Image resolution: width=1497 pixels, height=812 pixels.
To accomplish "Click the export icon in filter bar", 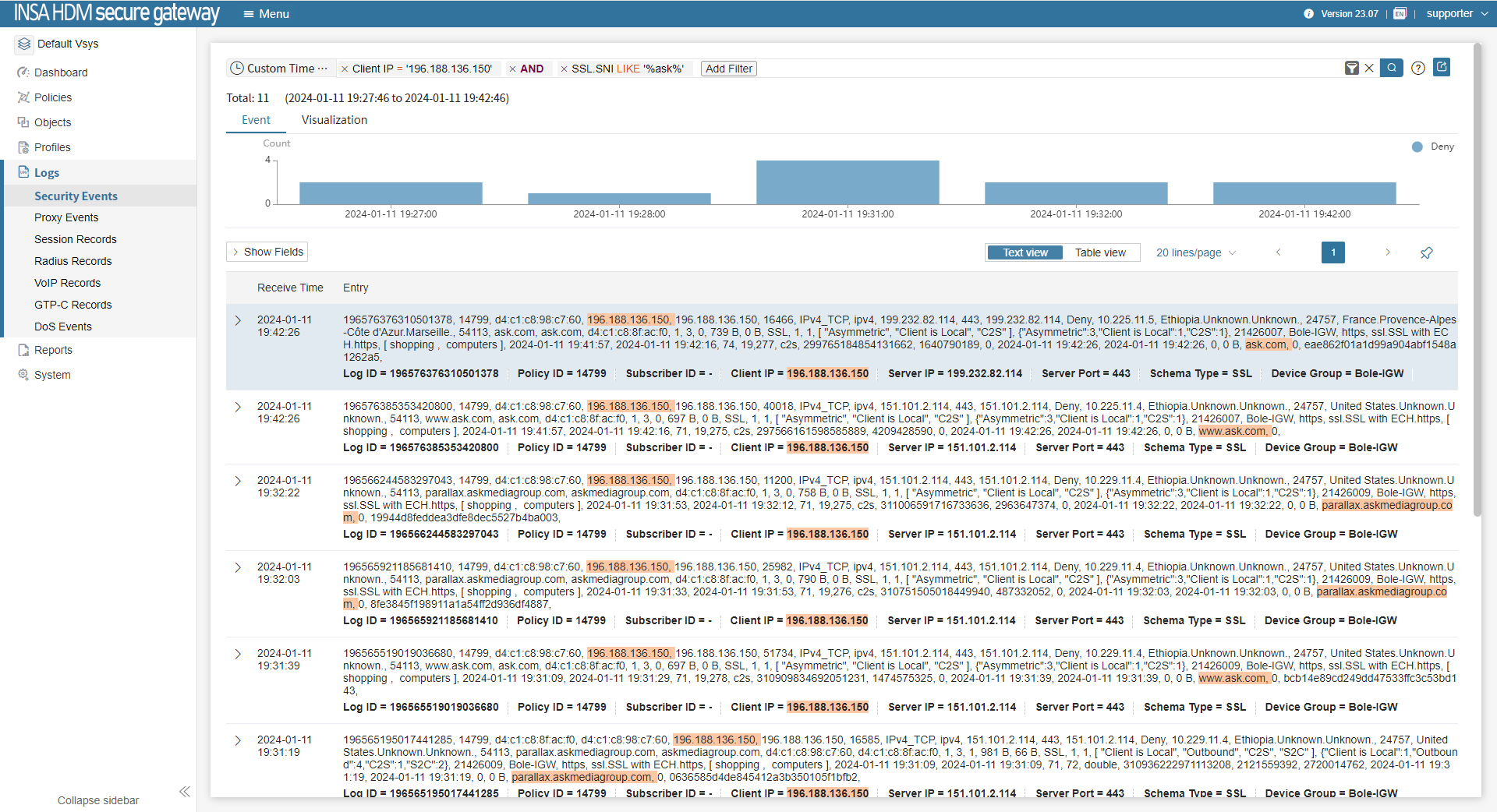I will pos(1442,67).
